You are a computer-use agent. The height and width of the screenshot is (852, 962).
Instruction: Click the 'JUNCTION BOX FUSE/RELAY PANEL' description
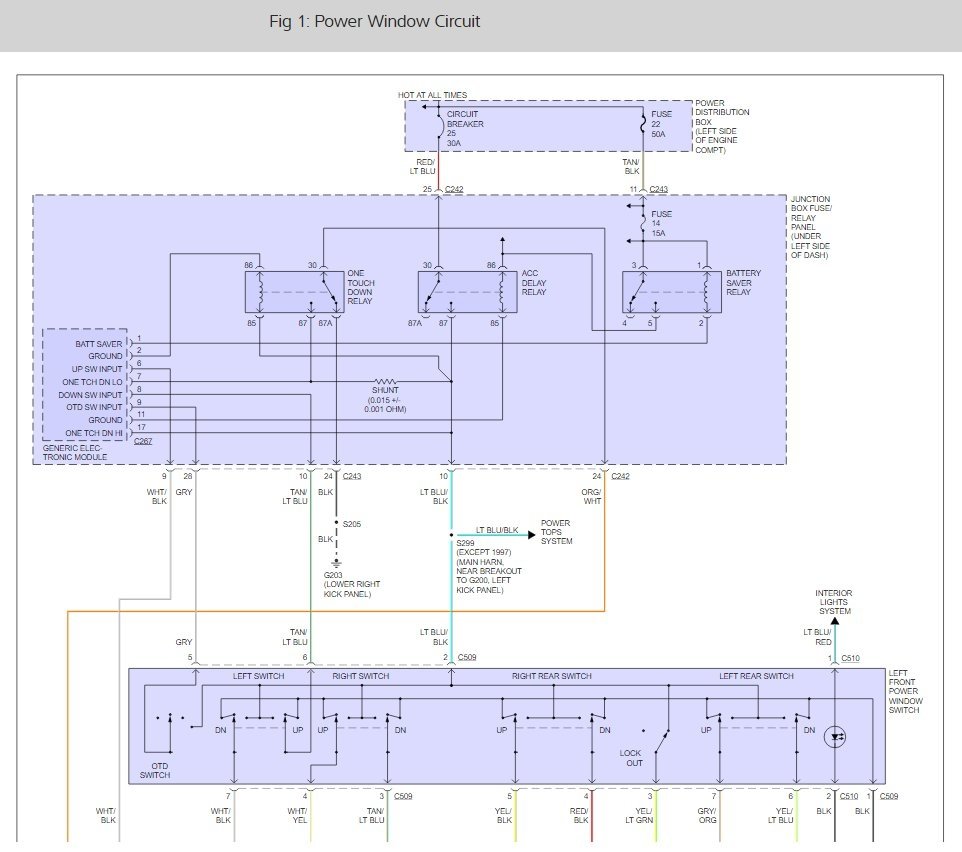tap(811, 227)
